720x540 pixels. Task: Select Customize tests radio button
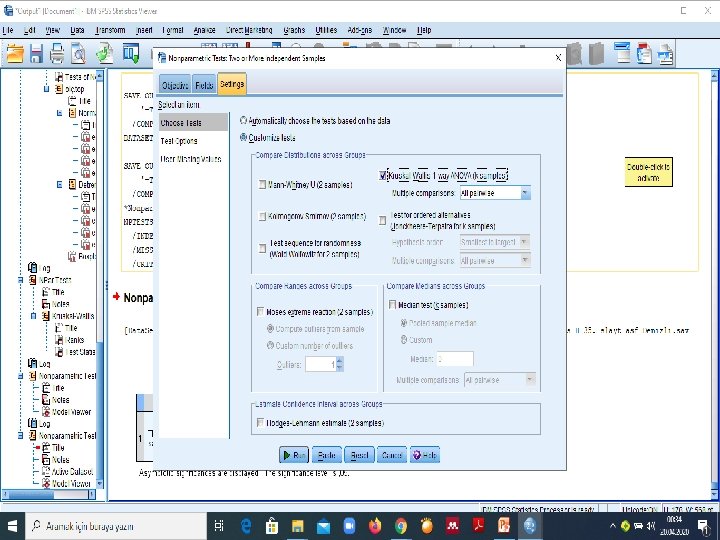[x=243, y=138]
